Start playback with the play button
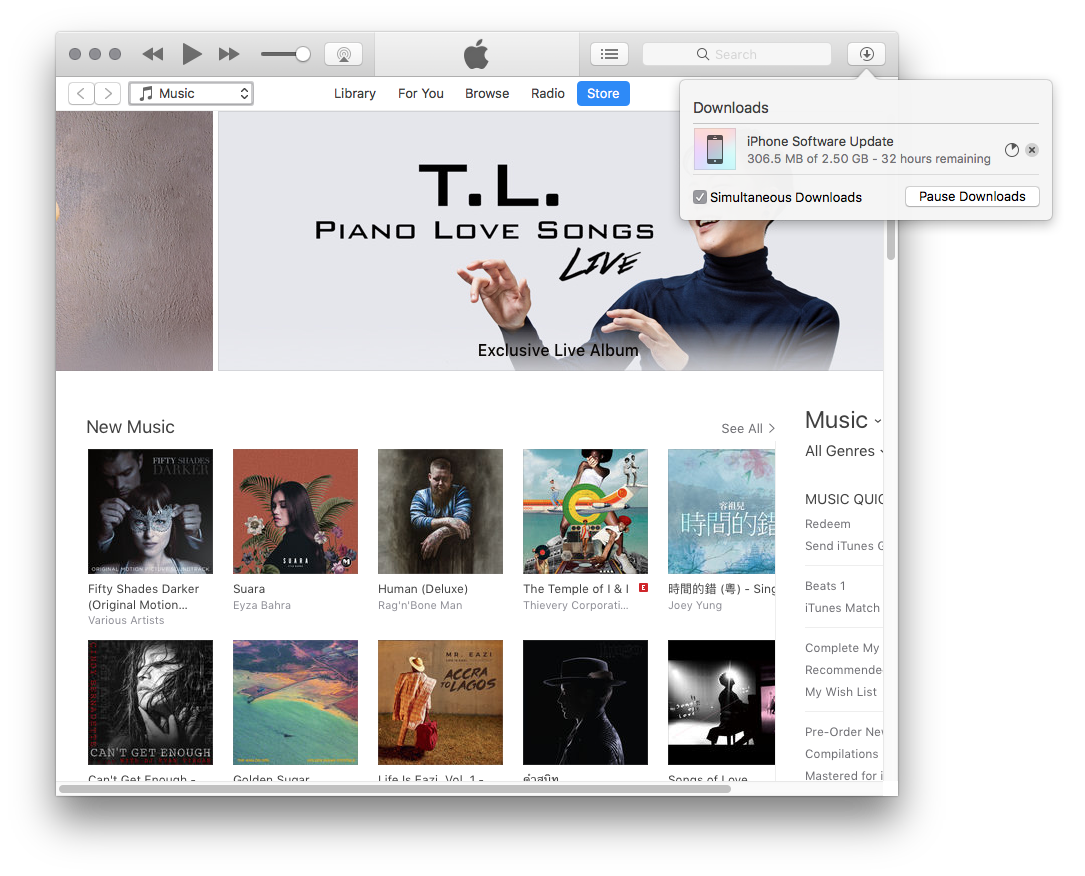The height and width of the screenshot is (876, 1085). pyautogui.click(x=192, y=54)
